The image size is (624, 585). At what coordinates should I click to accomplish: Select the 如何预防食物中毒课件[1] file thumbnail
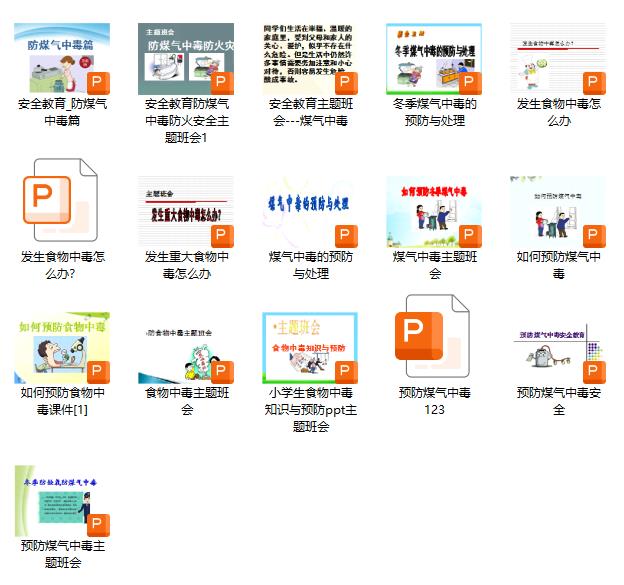(62, 347)
